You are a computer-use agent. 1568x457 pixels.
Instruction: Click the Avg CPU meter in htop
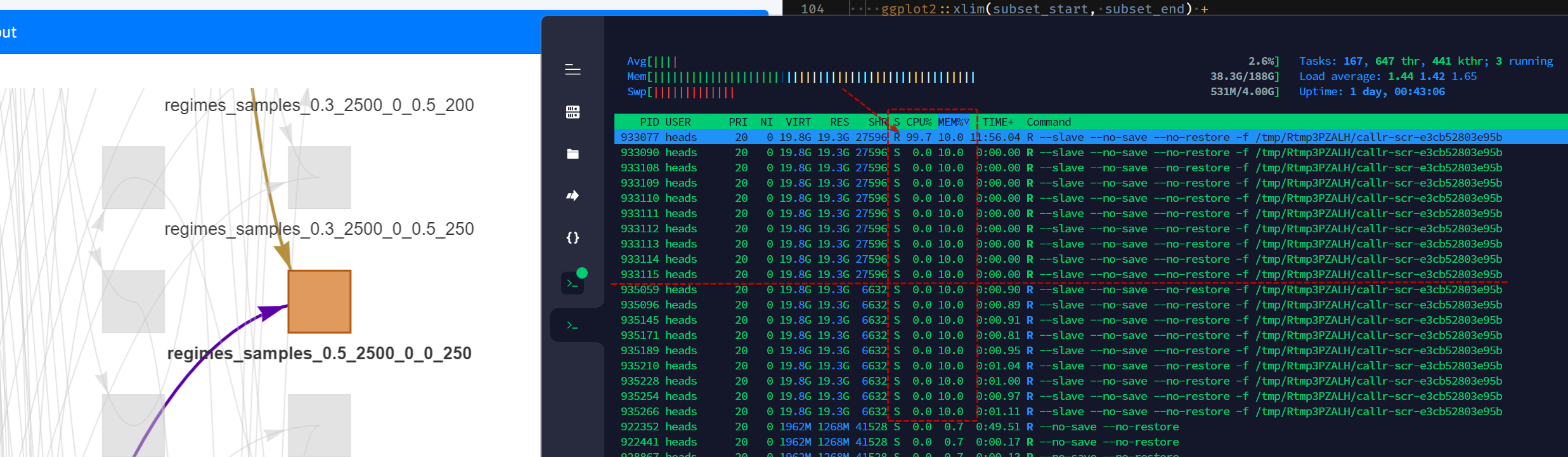tap(953, 62)
